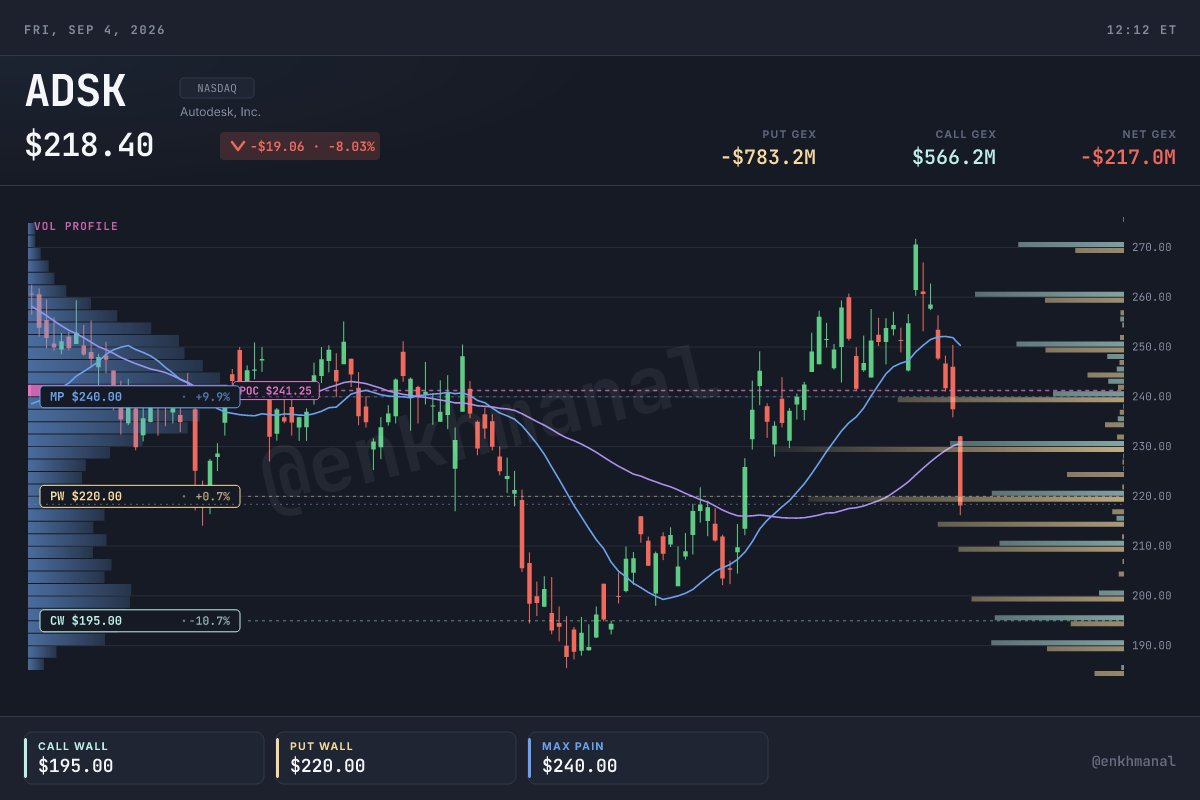Click the 230.00 price axis label
This screenshot has width=1200, height=800.
pyautogui.click(x=1152, y=446)
